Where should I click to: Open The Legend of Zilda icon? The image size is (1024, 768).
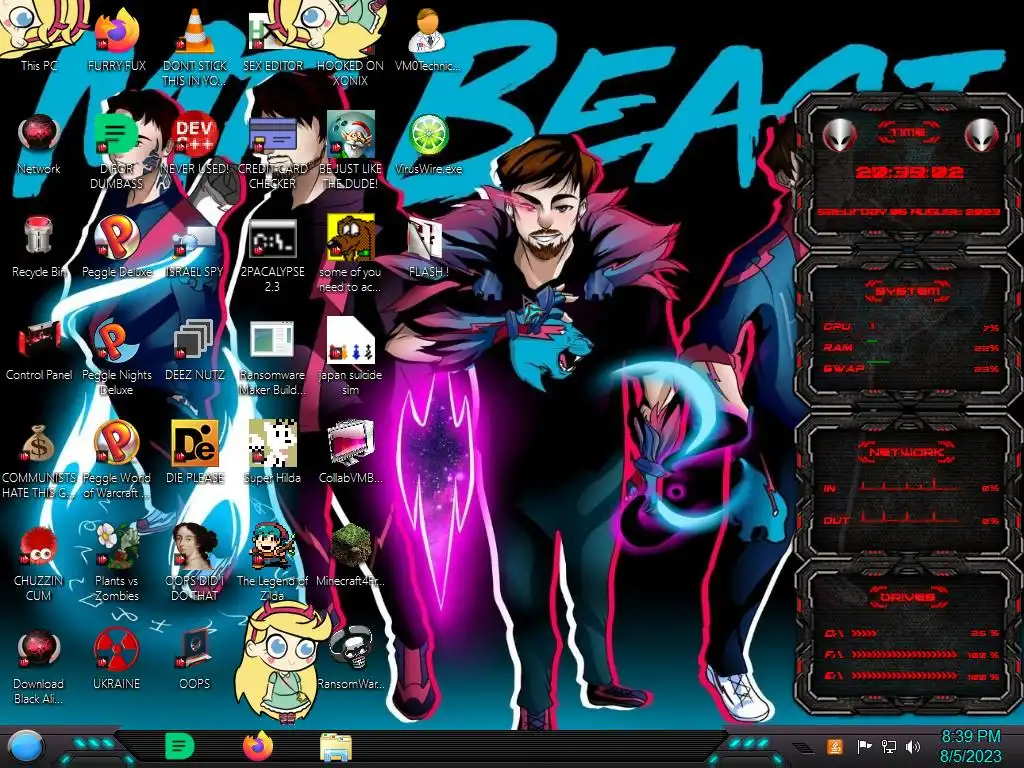point(272,563)
